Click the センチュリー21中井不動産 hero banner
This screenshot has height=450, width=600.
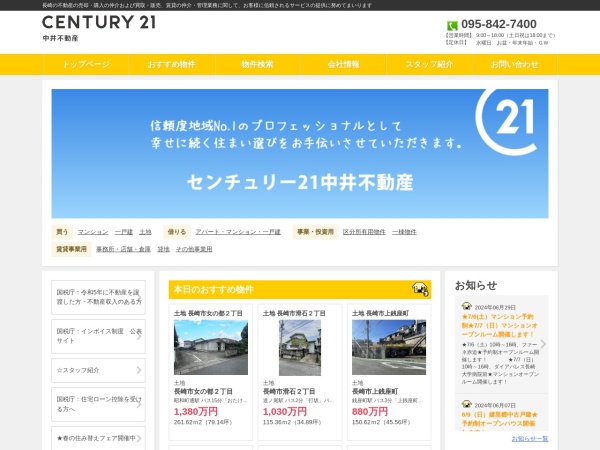pyautogui.click(x=300, y=153)
